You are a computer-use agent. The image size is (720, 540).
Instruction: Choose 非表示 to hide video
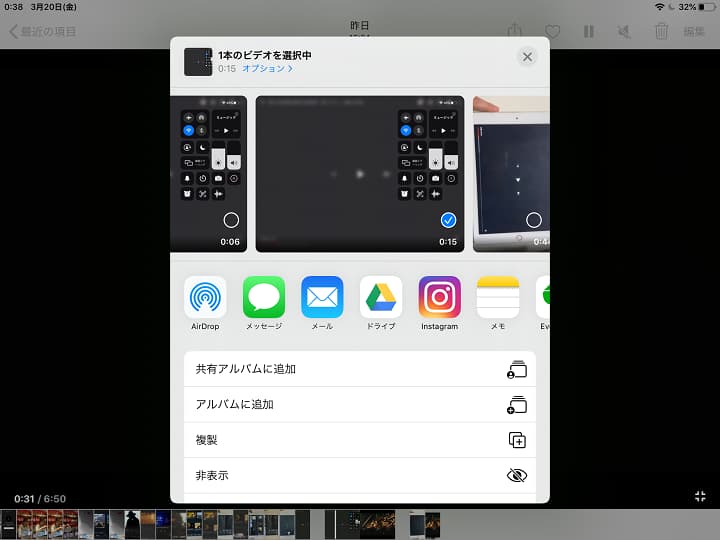pos(360,475)
